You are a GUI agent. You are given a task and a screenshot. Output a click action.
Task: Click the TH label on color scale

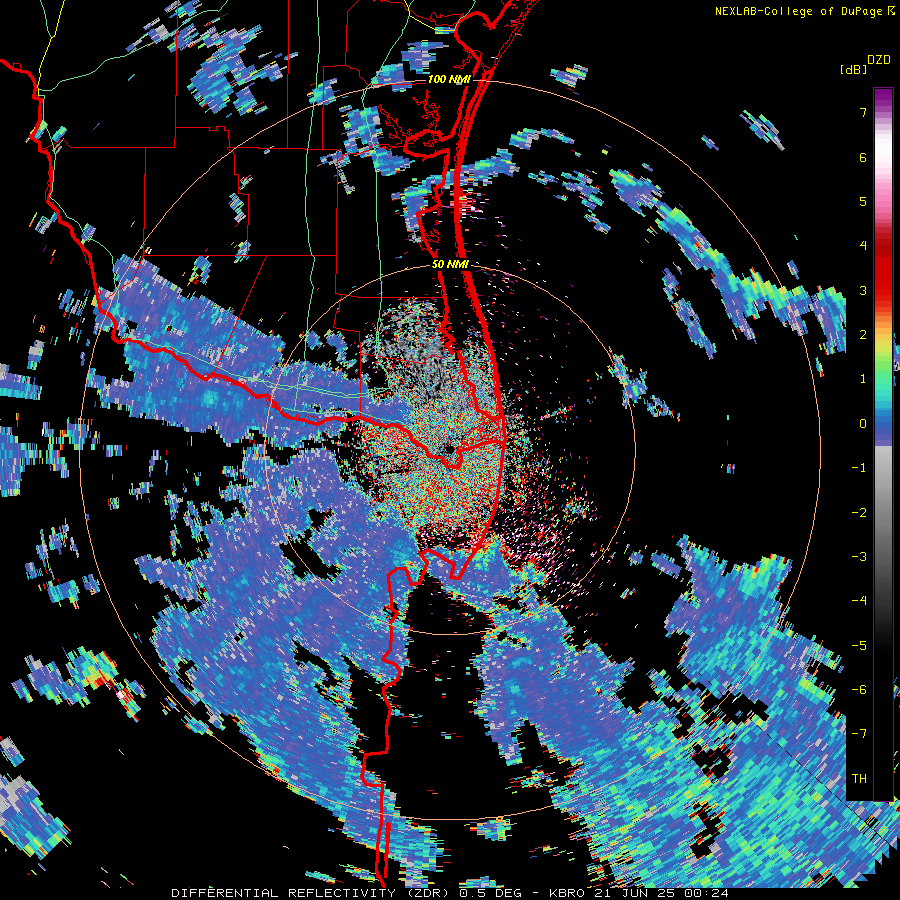(859, 778)
